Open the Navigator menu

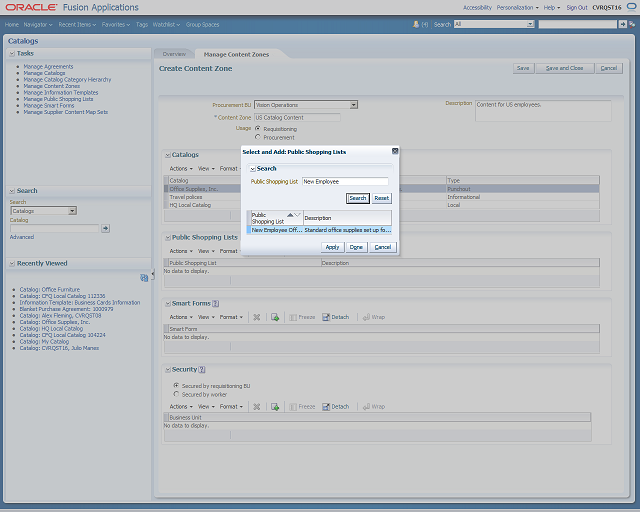click(38, 24)
